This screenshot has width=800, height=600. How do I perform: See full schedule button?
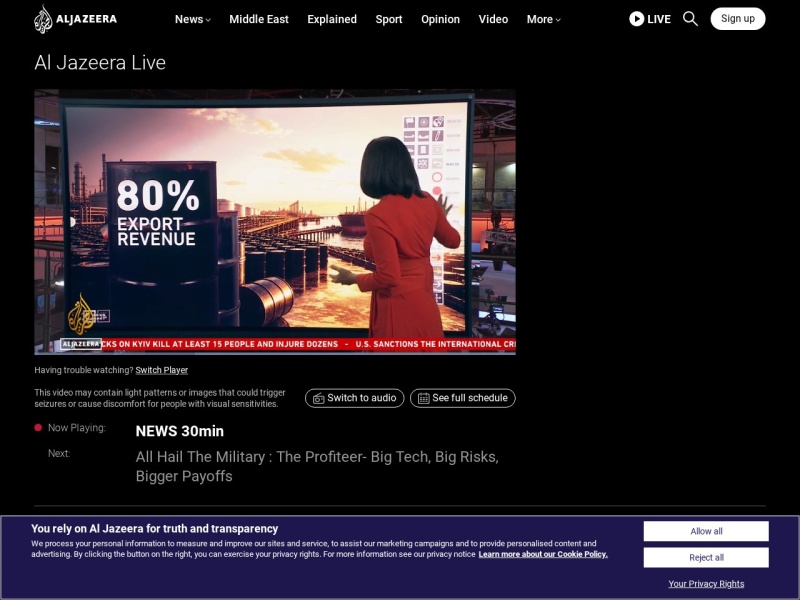coord(463,398)
